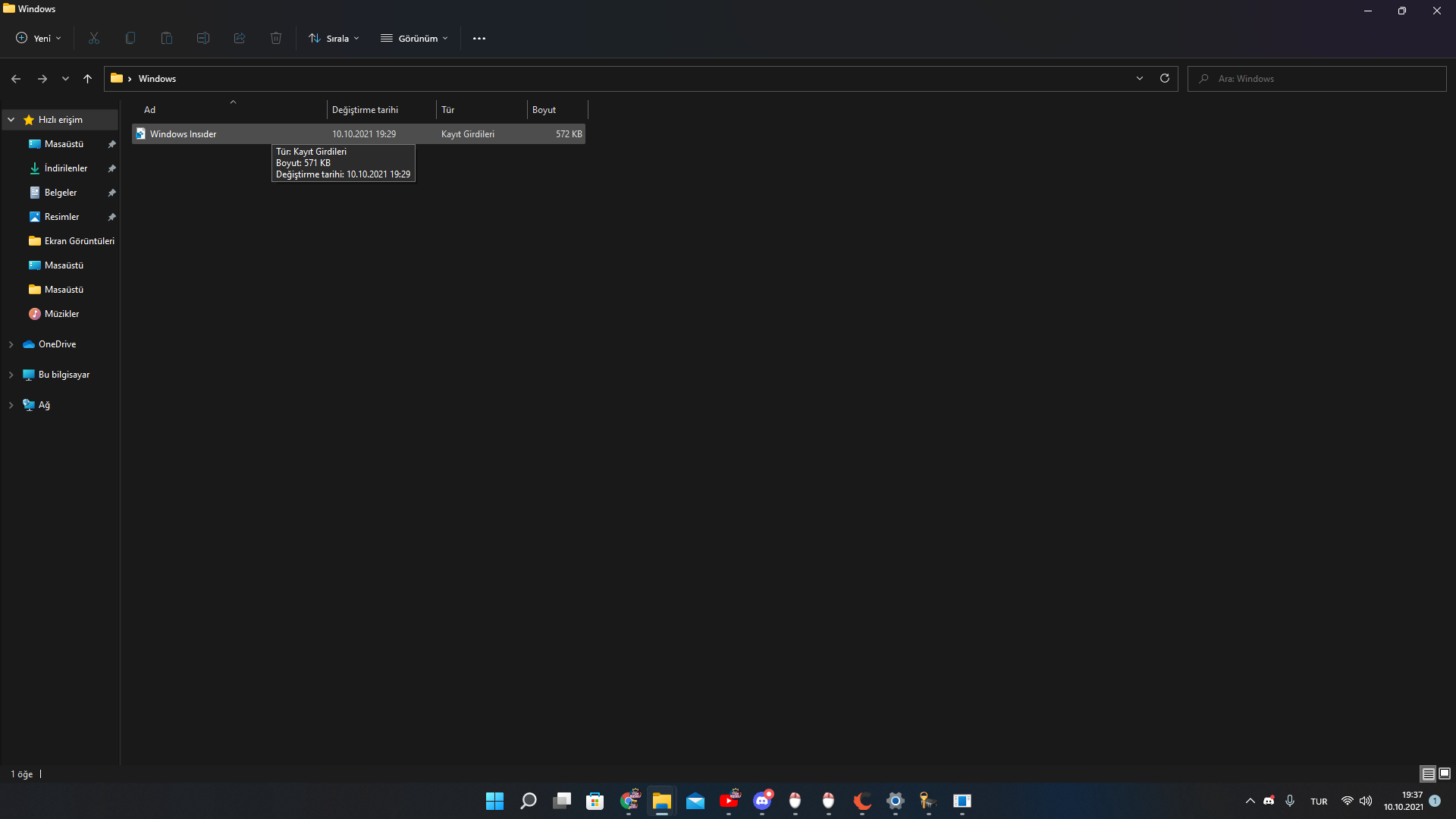
Task: Click the Copy icon in toolbar
Action: tap(130, 38)
